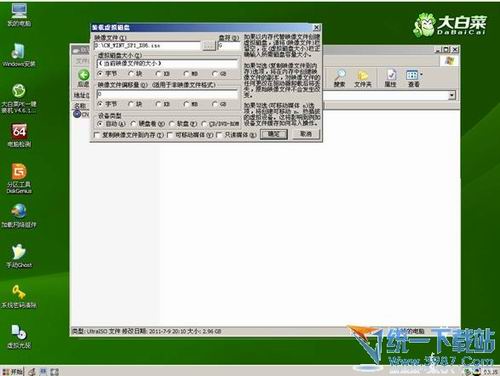Select the CN disc item in Explorer list
This screenshot has width=500, height=376.
click(x=81, y=114)
